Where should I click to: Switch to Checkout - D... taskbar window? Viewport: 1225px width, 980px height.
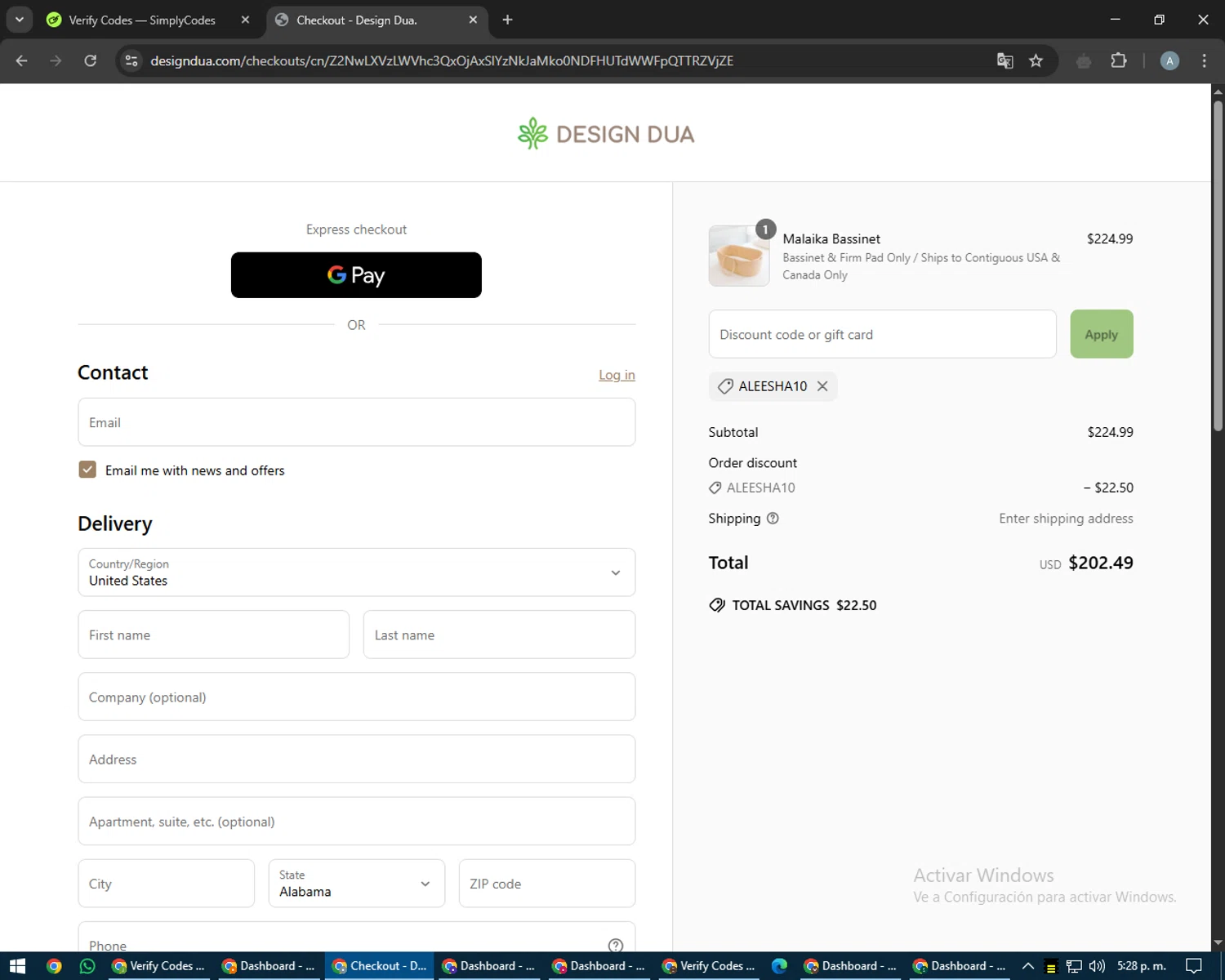pyautogui.click(x=380, y=966)
